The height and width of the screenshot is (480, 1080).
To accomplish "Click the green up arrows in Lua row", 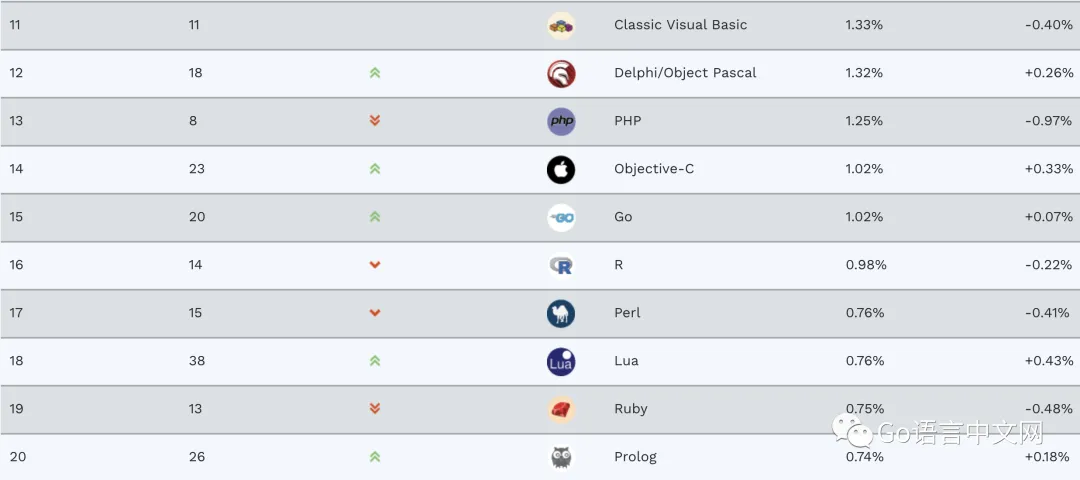I will [375, 361].
